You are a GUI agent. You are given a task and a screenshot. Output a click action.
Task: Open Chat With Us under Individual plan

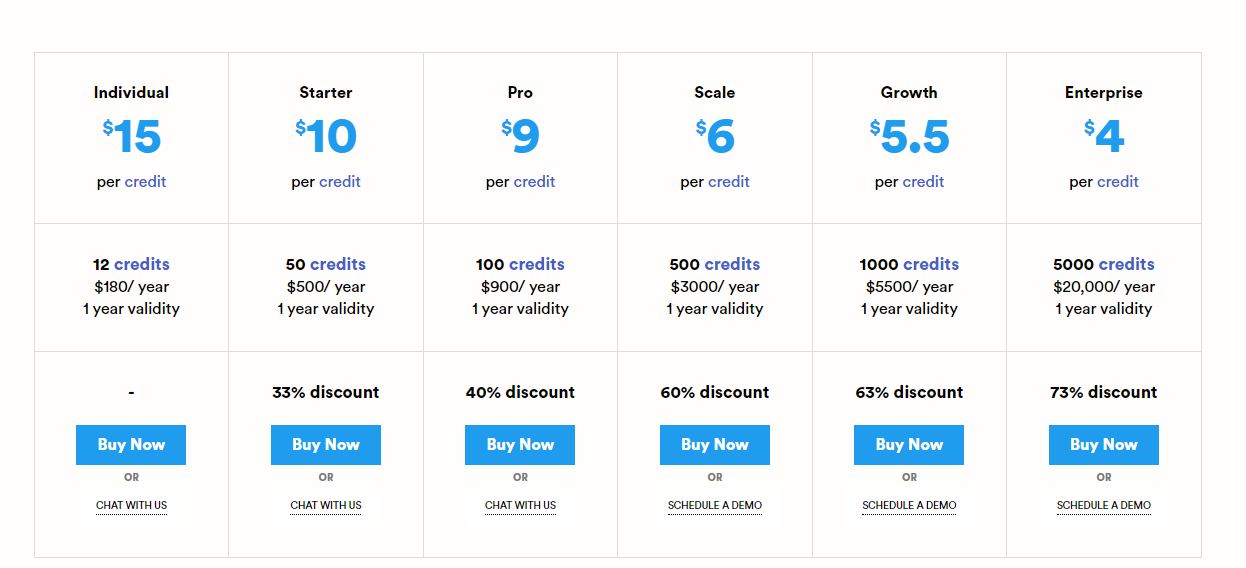click(131, 505)
